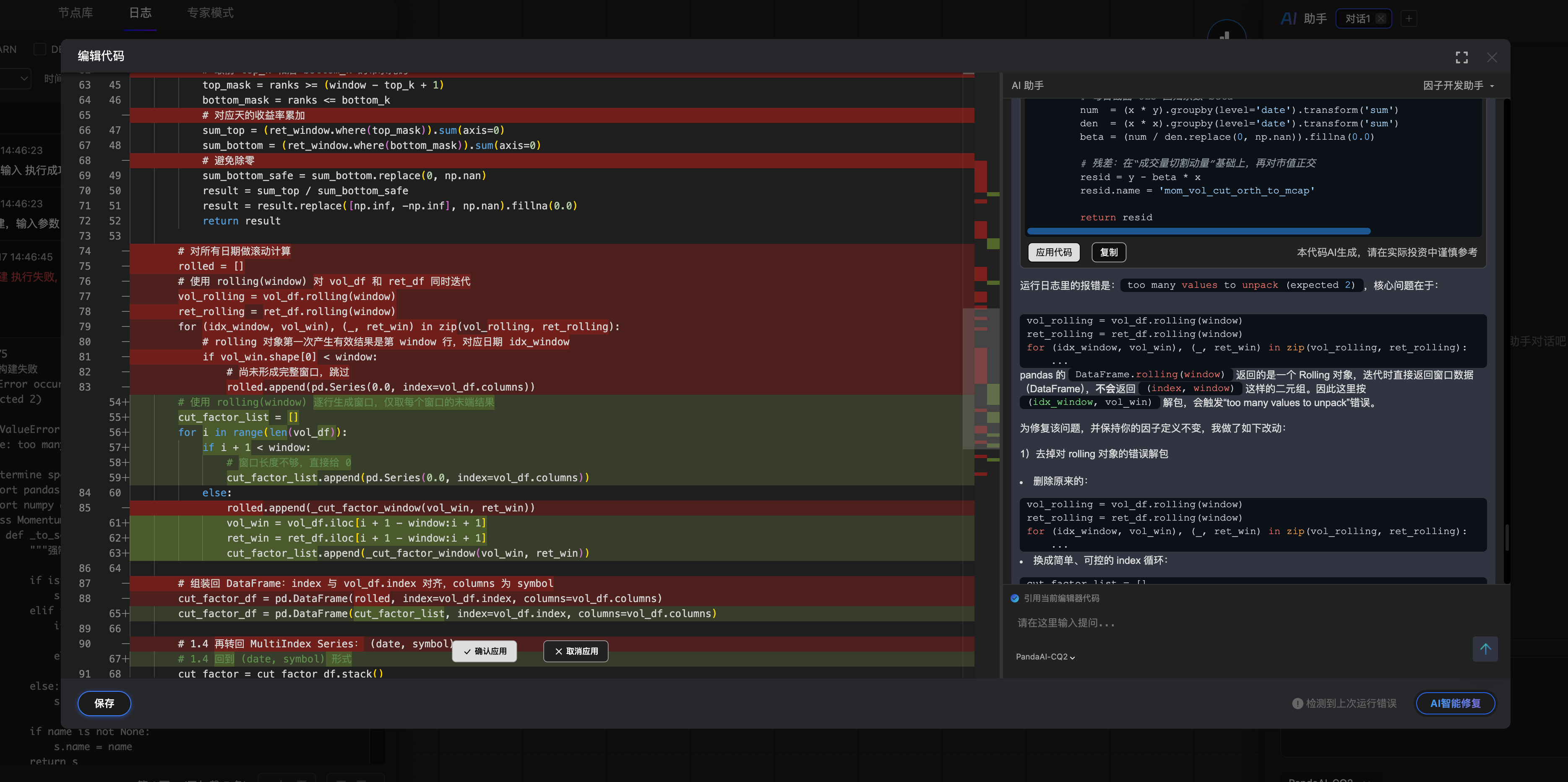Screen dimensions: 1568x782
Task: Click the '1）去掉对 rolling 对象的错误解包' heading
Action: [1094, 454]
